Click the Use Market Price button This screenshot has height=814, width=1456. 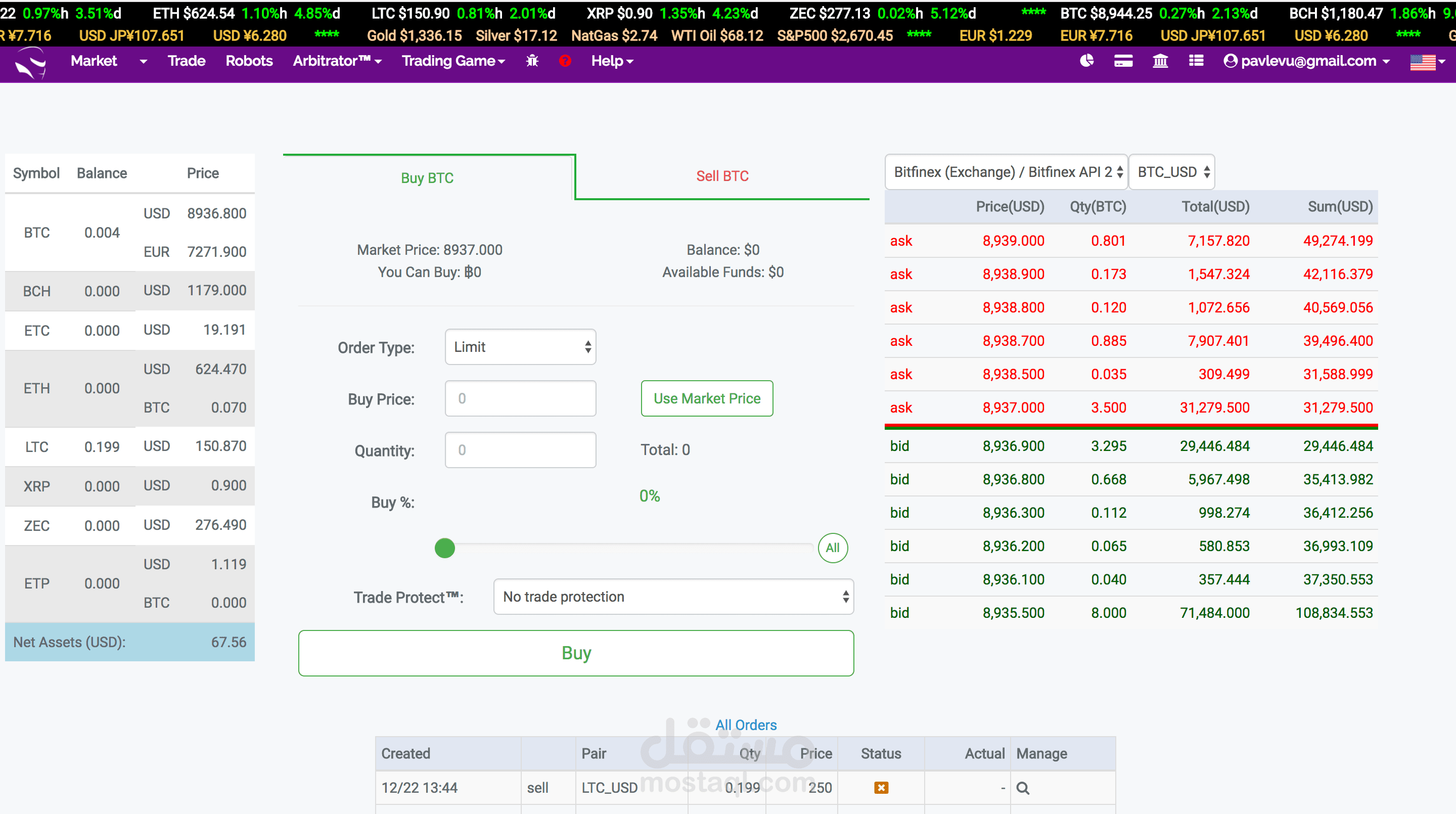[707, 398]
